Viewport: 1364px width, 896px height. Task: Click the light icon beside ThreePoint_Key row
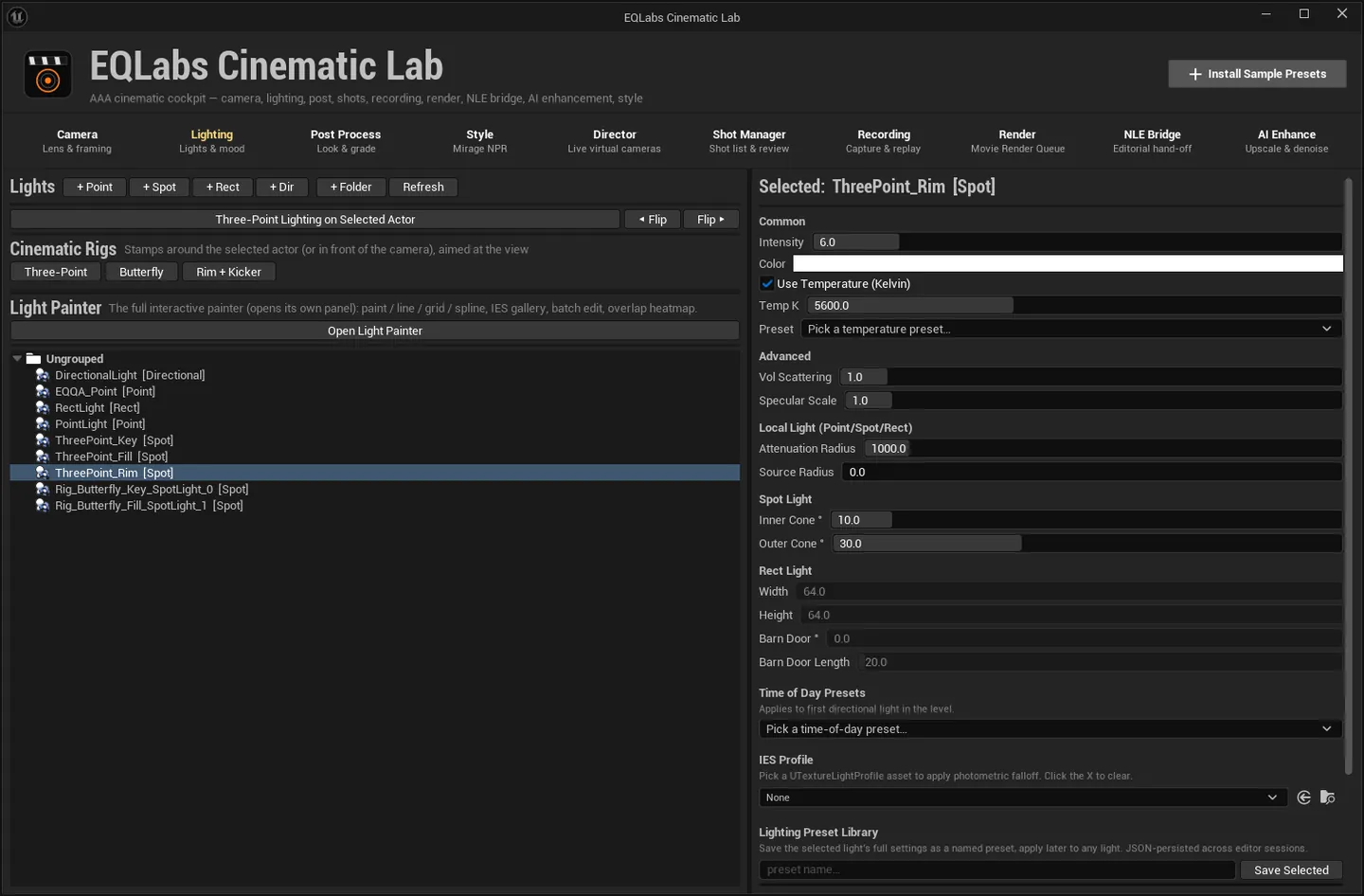coord(43,440)
